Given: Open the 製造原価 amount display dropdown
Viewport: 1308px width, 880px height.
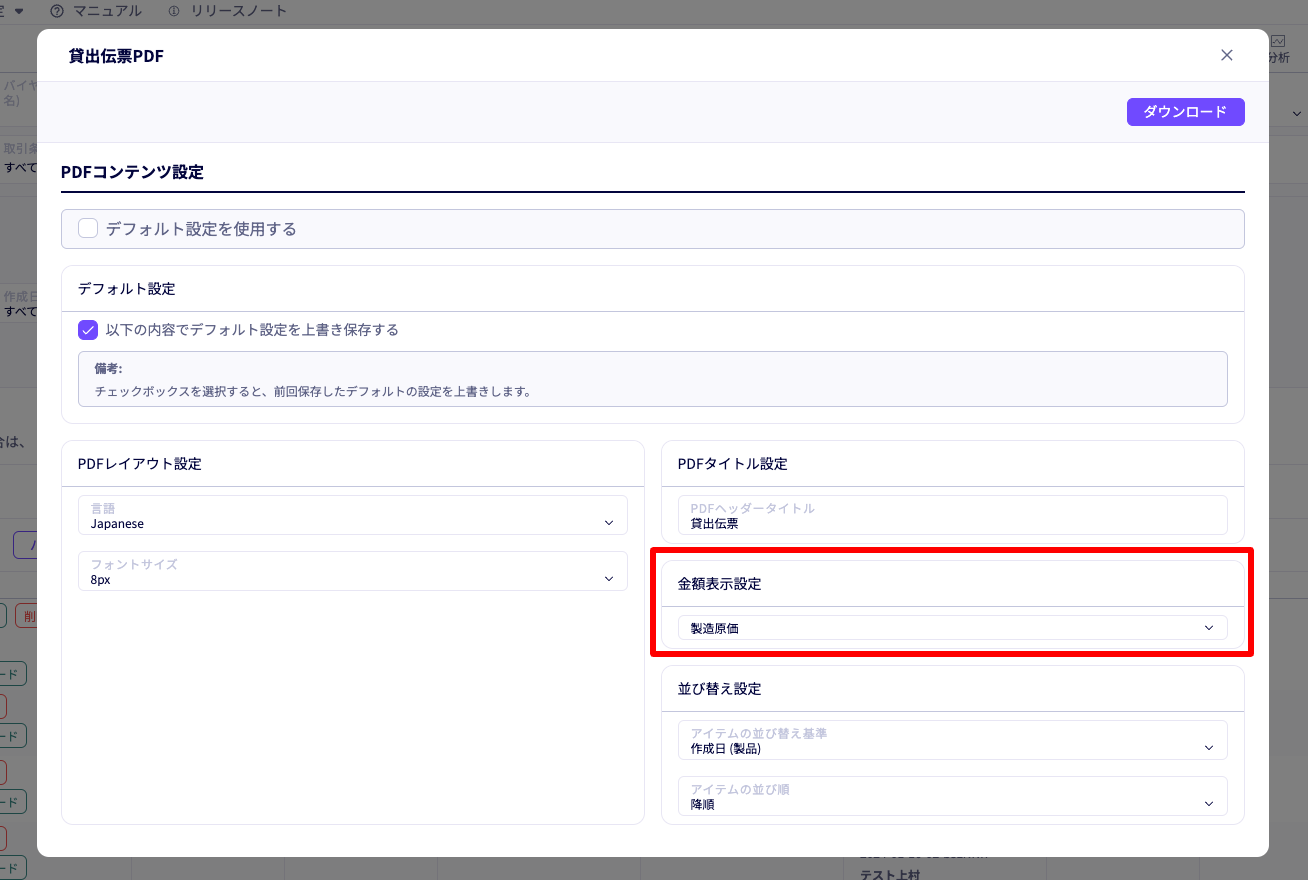Looking at the screenshot, I should click(953, 628).
